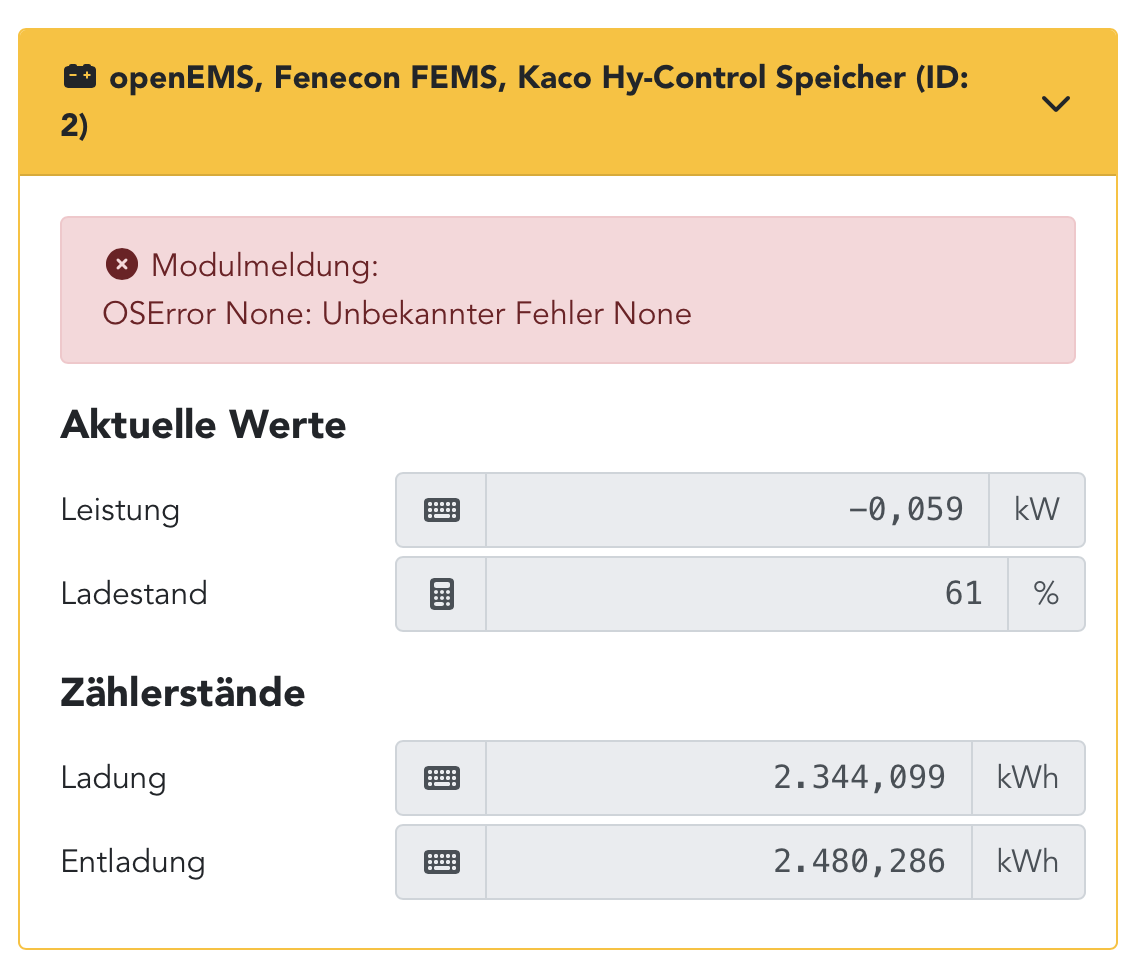1136x980 pixels.
Task: Click the keyboard icon beside Entladung
Action: tap(441, 862)
